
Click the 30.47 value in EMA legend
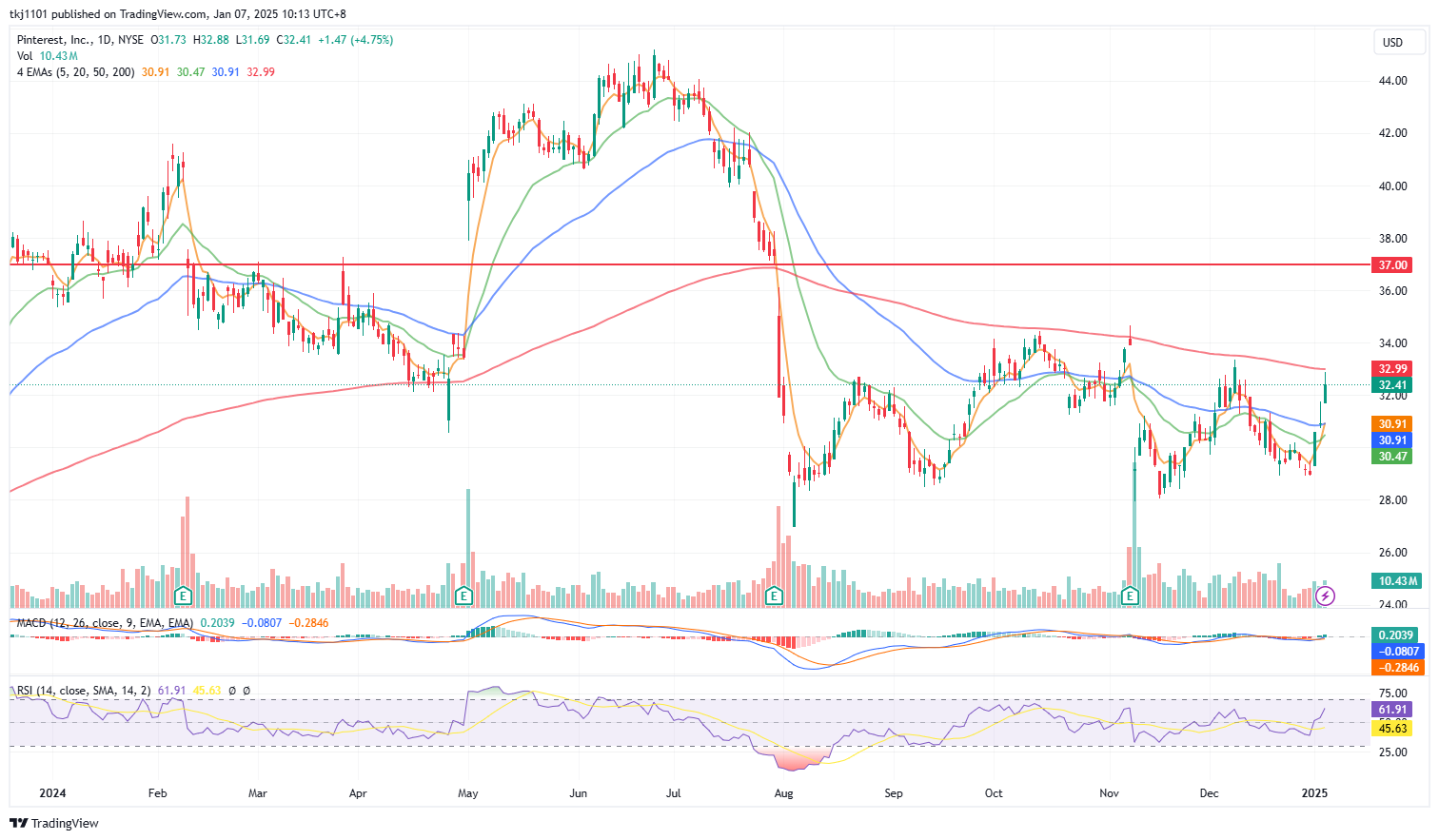pos(191,72)
